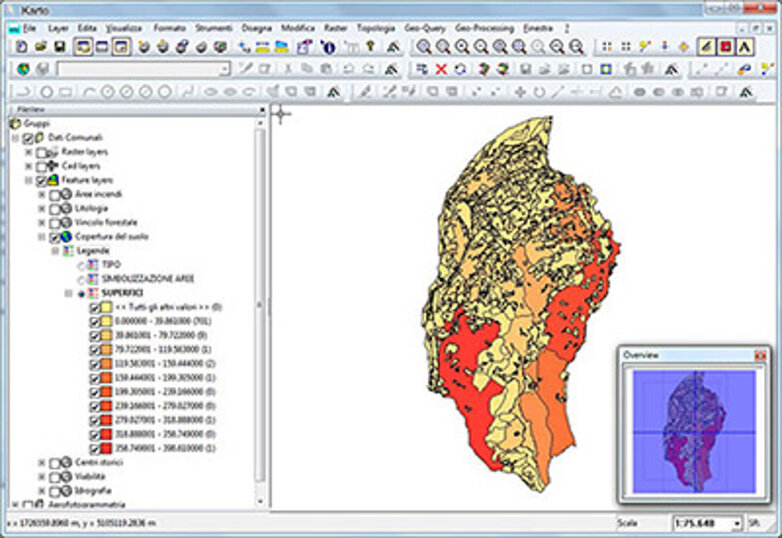
Task: Expand the Centri storici tree node
Action: (41, 462)
